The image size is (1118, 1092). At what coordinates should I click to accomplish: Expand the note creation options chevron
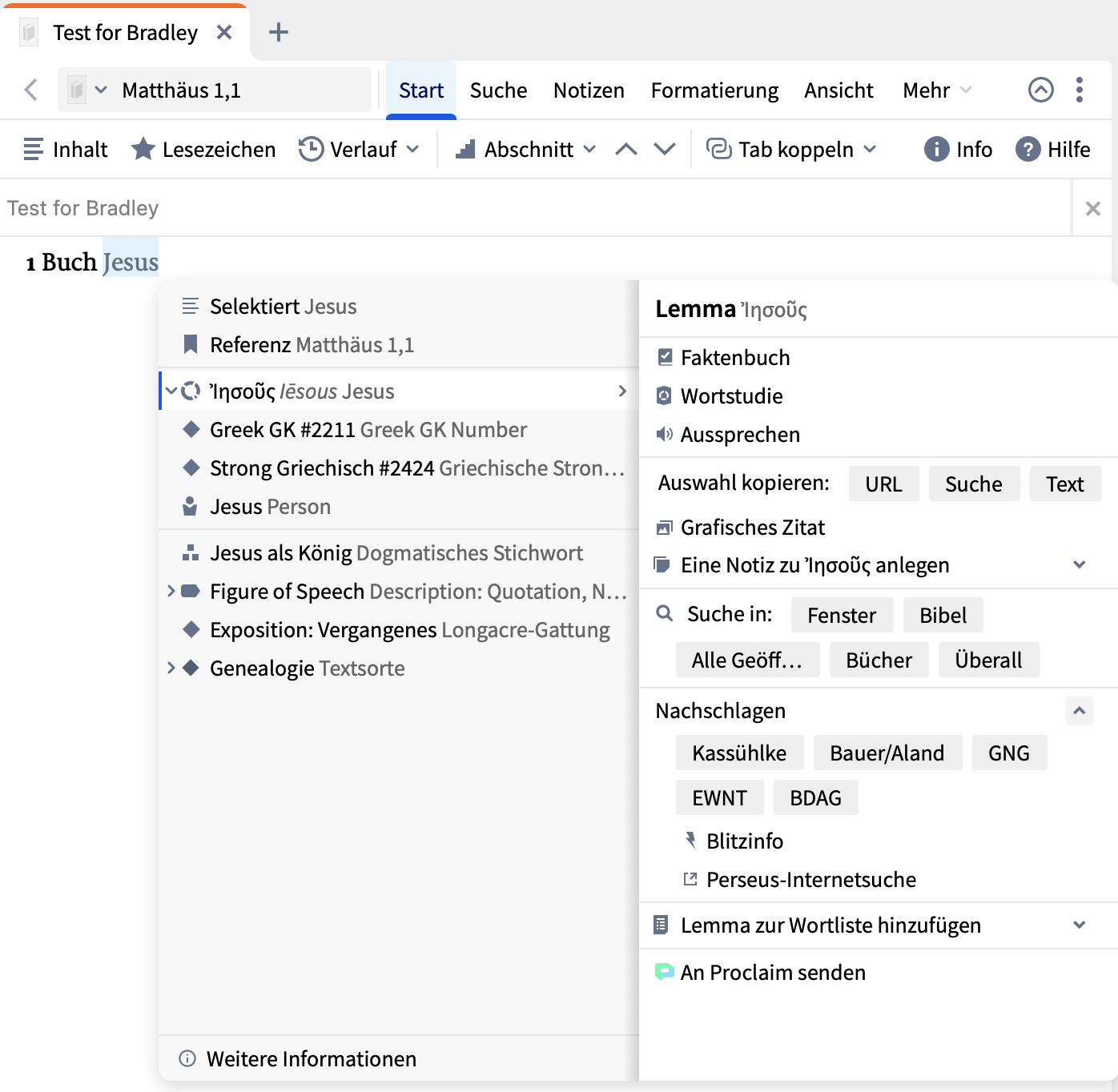(1080, 565)
